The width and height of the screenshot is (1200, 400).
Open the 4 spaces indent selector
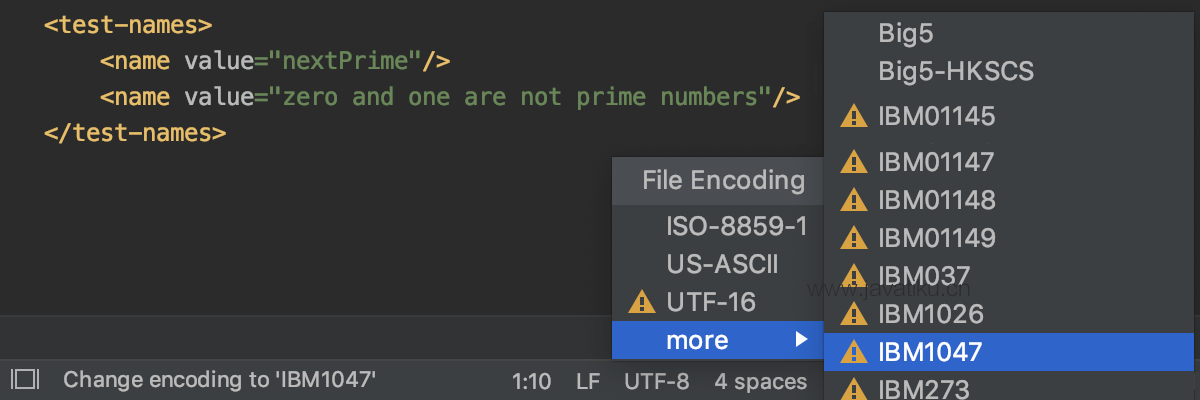tap(760, 381)
